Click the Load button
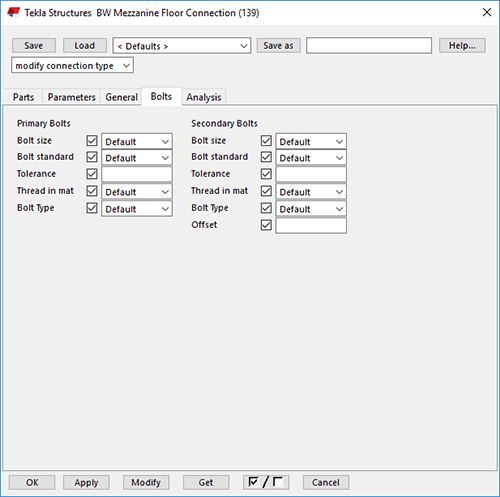 click(85, 45)
